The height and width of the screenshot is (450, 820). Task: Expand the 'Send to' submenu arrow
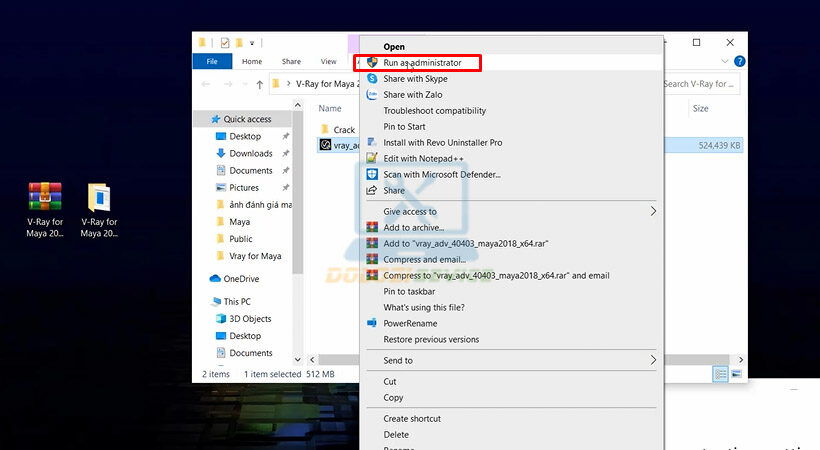click(x=653, y=360)
